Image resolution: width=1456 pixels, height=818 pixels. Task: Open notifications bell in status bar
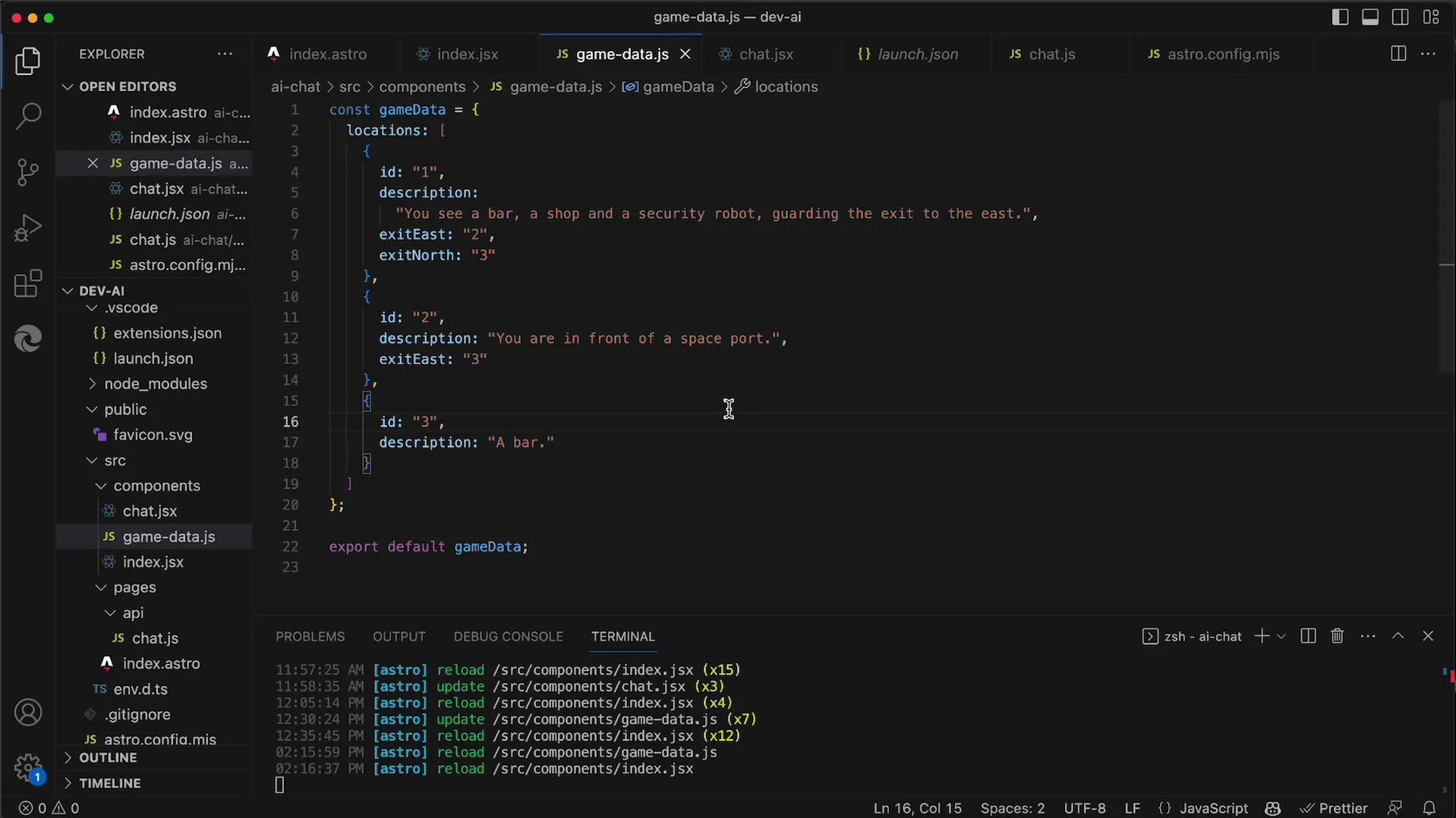point(1429,808)
